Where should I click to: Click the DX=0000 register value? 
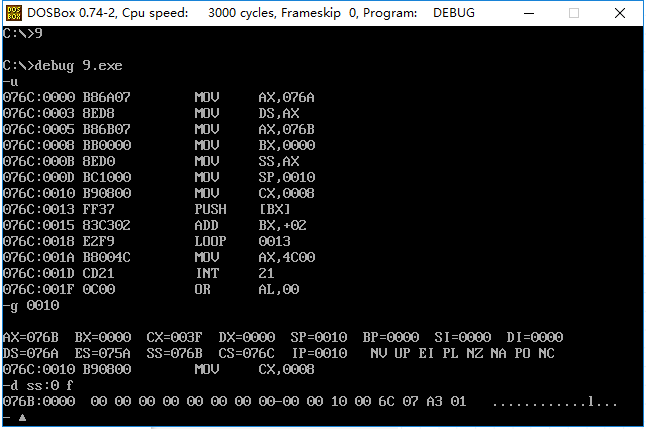[x=247, y=338]
